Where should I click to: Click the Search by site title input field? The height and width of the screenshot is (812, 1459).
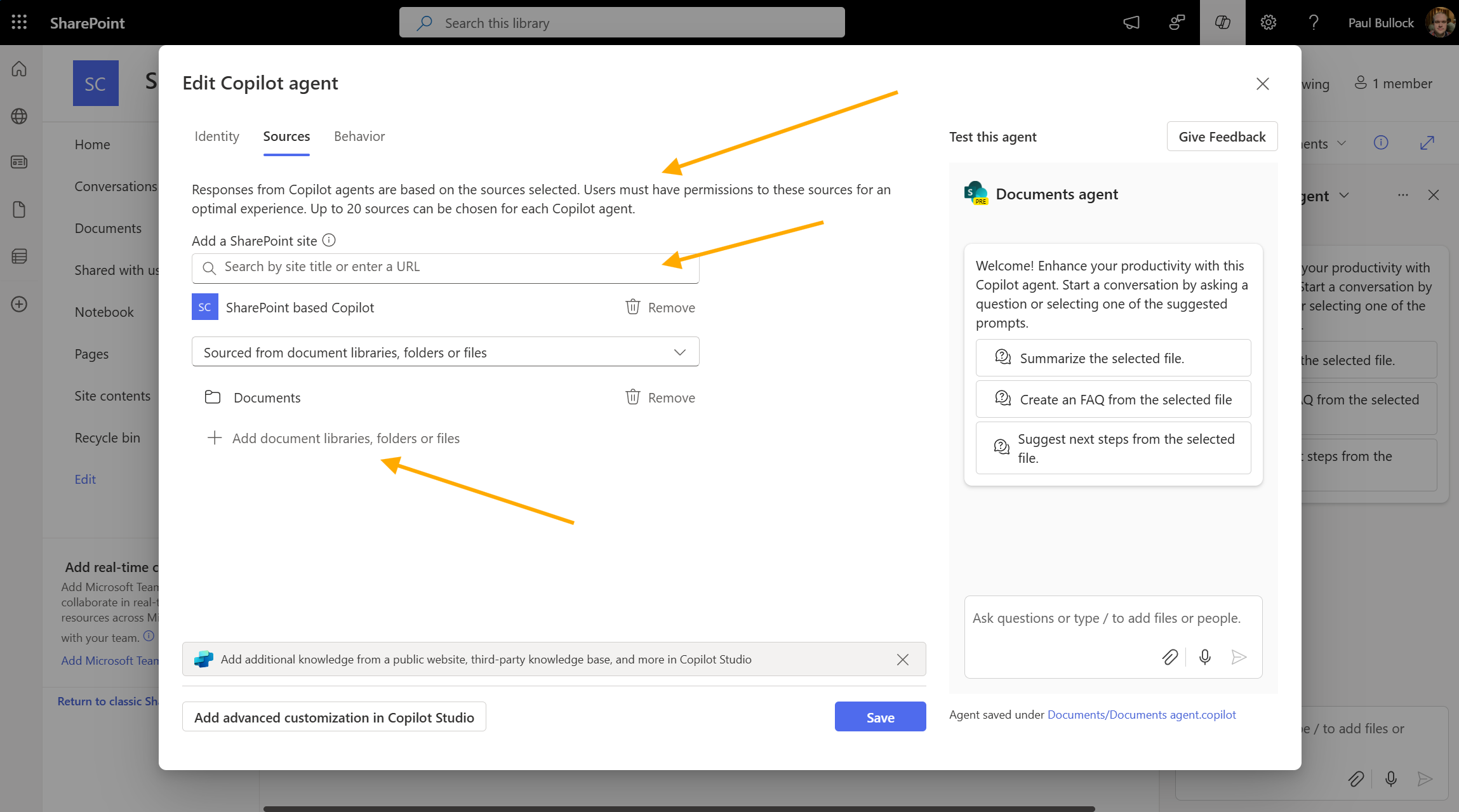(445, 267)
